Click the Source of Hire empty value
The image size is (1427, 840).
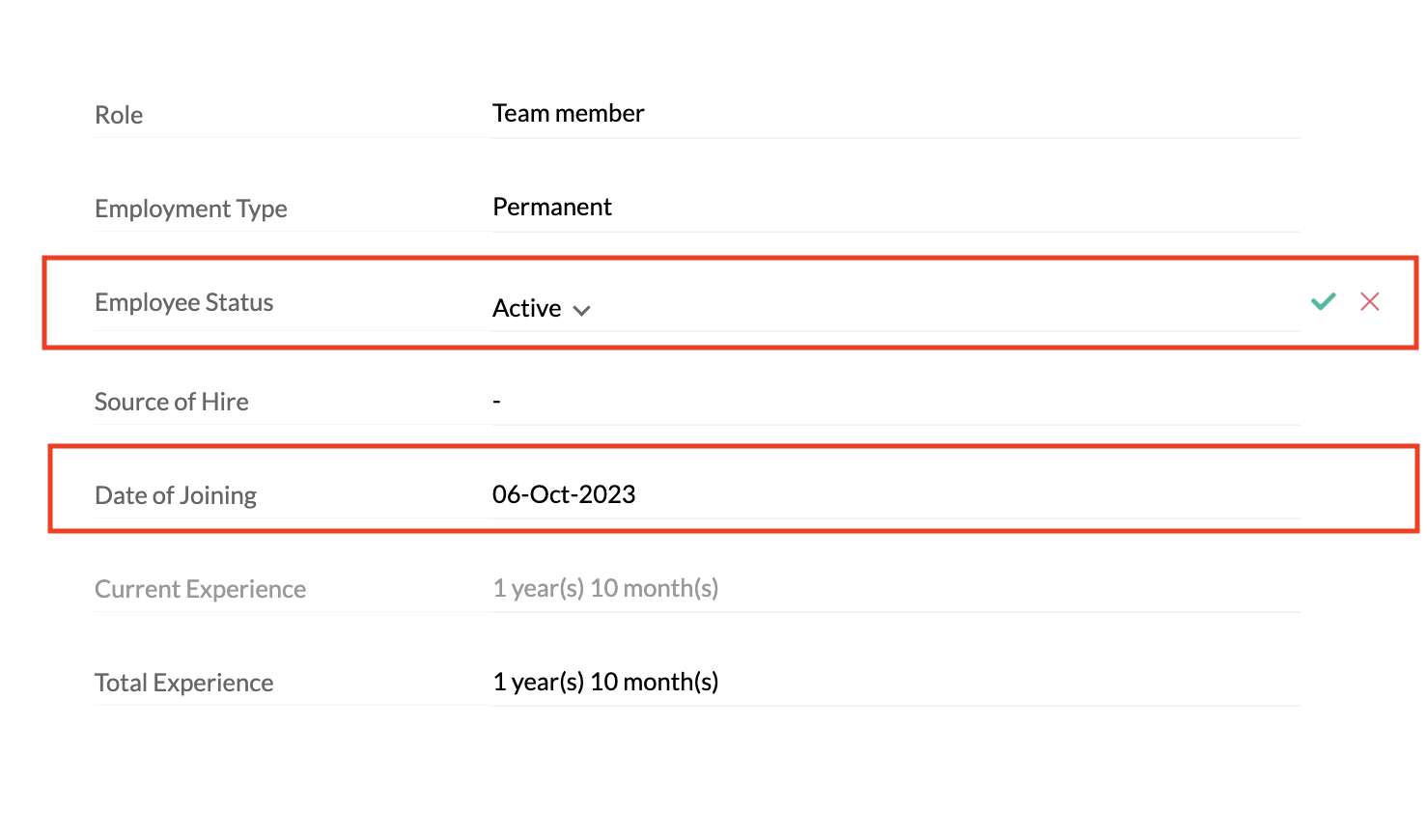click(x=496, y=401)
